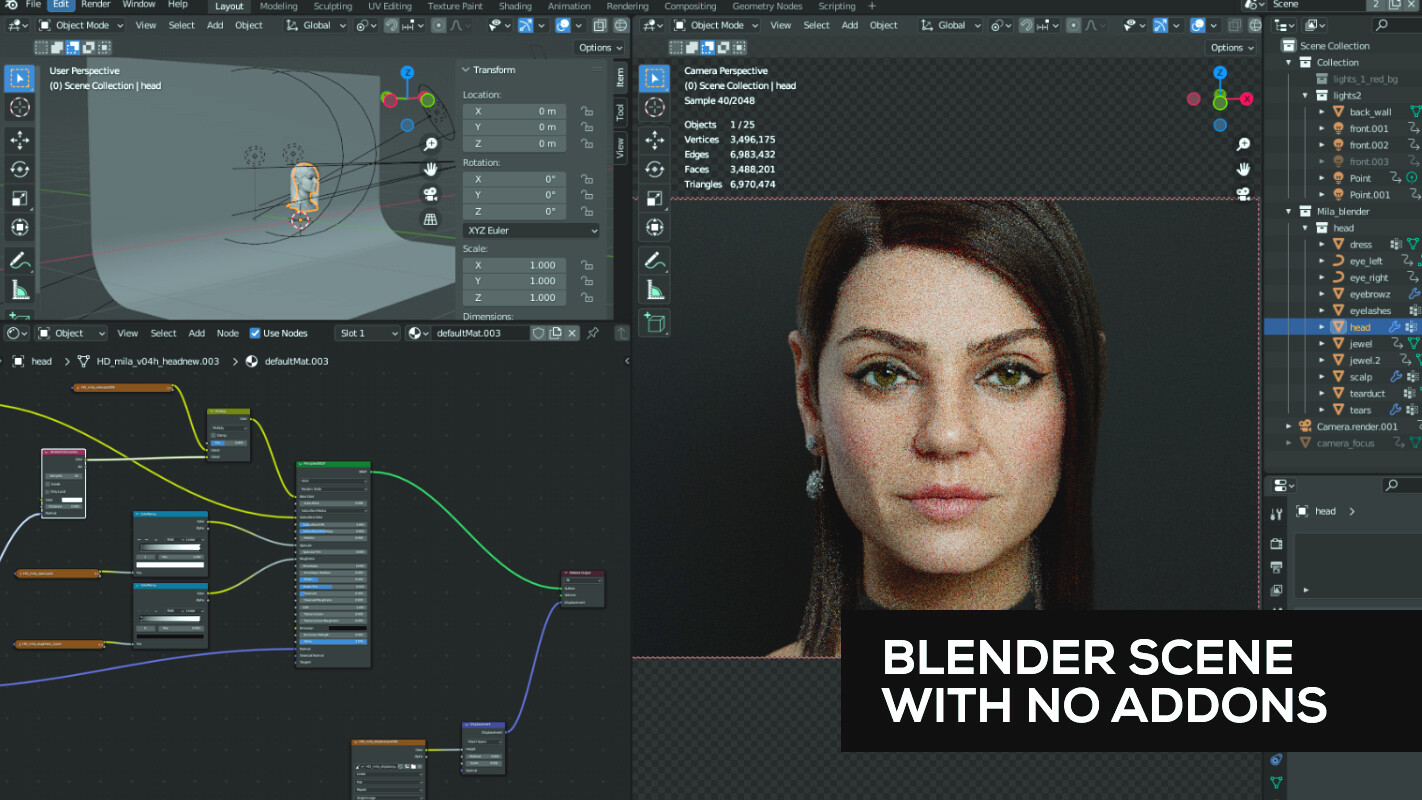
Task: Open the Object Mode dropdown
Action: pyautogui.click(x=81, y=25)
